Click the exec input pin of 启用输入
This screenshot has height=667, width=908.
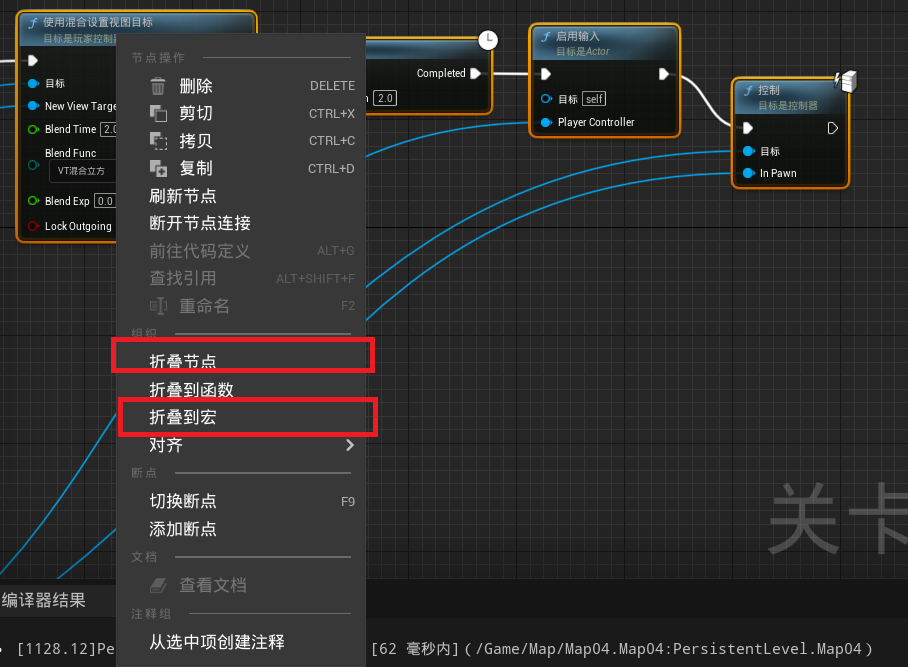[x=545, y=74]
